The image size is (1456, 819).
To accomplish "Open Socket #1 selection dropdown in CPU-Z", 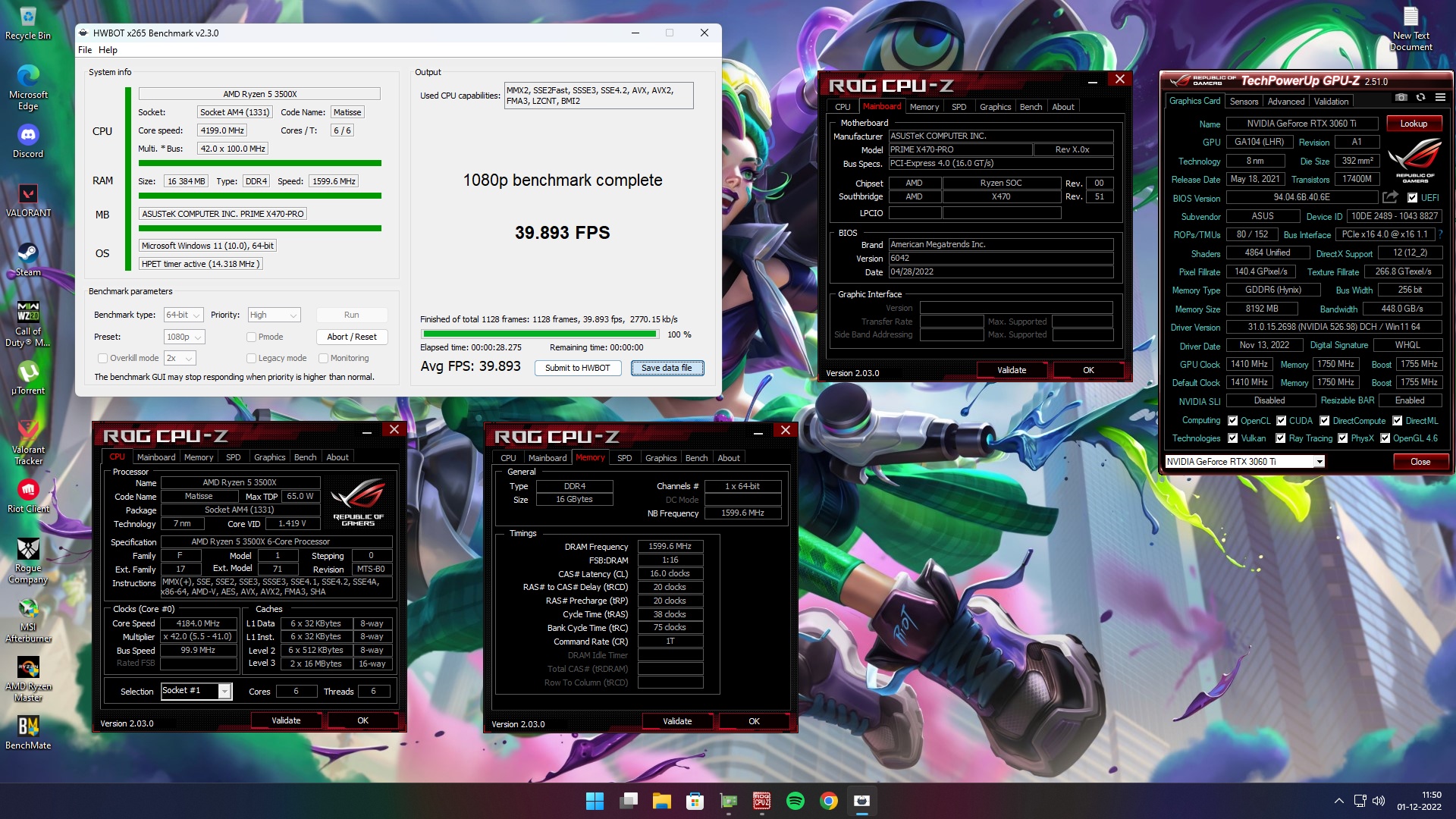I will pyautogui.click(x=196, y=691).
